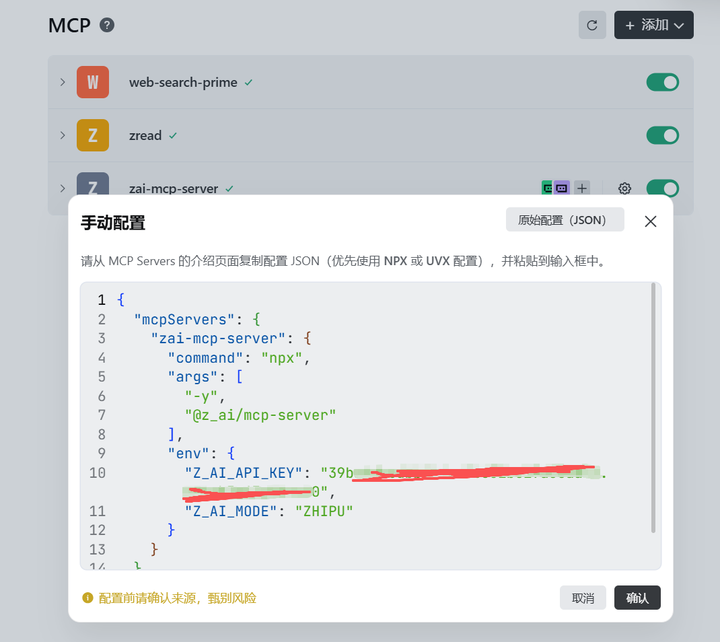Open the 添加 dropdown button
720x642 pixels.
(654, 25)
